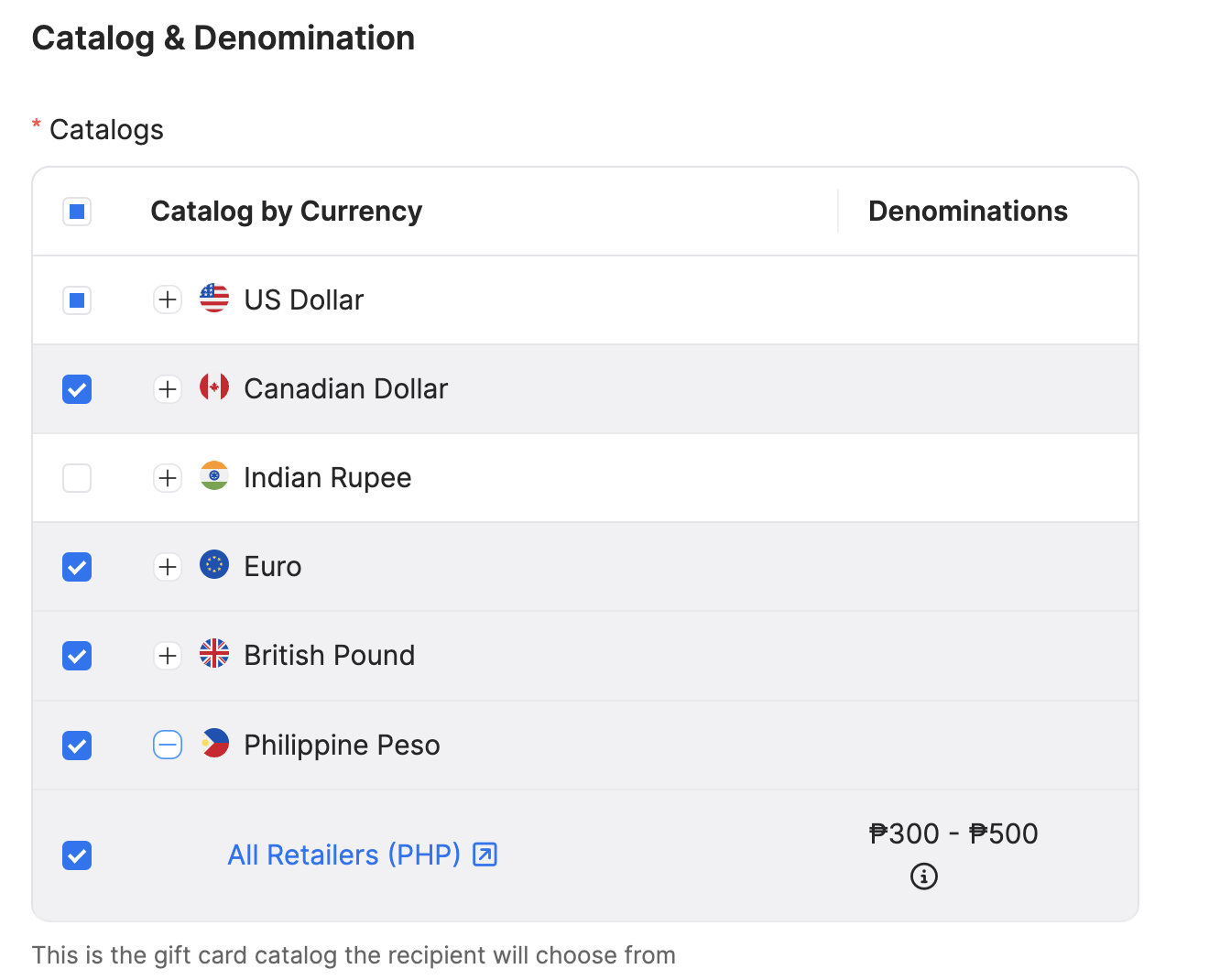Open the external link icon beside All Retailers

(485, 854)
